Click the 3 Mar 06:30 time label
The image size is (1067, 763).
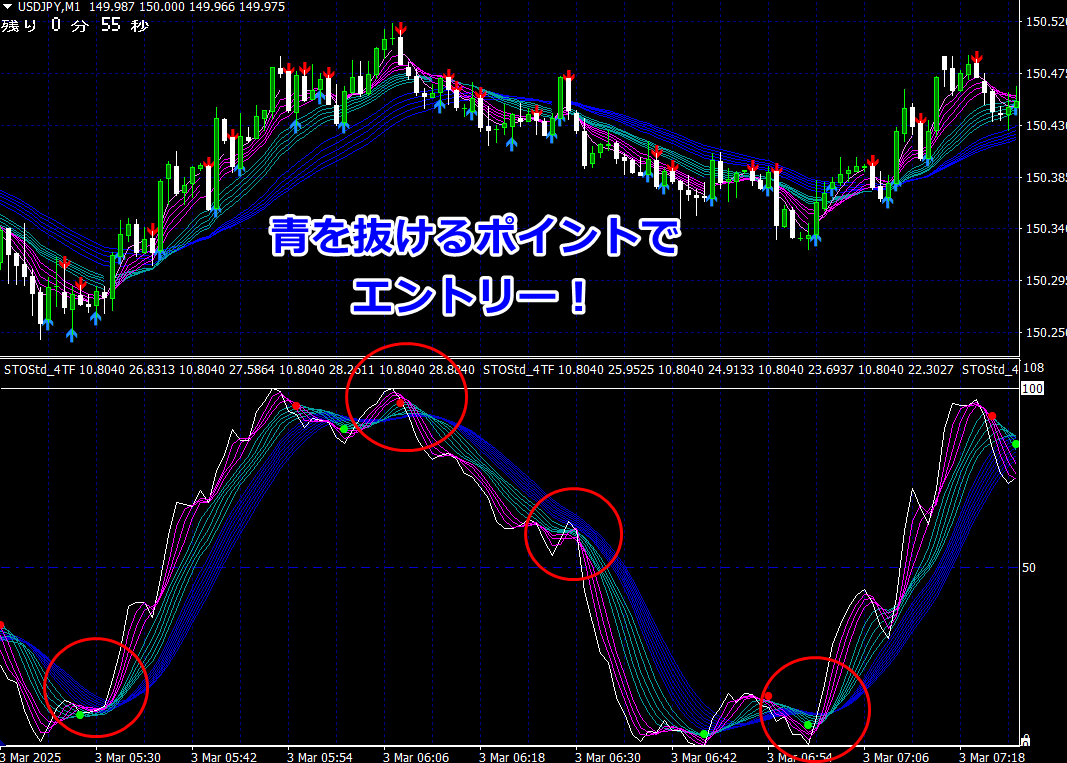click(x=608, y=757)
